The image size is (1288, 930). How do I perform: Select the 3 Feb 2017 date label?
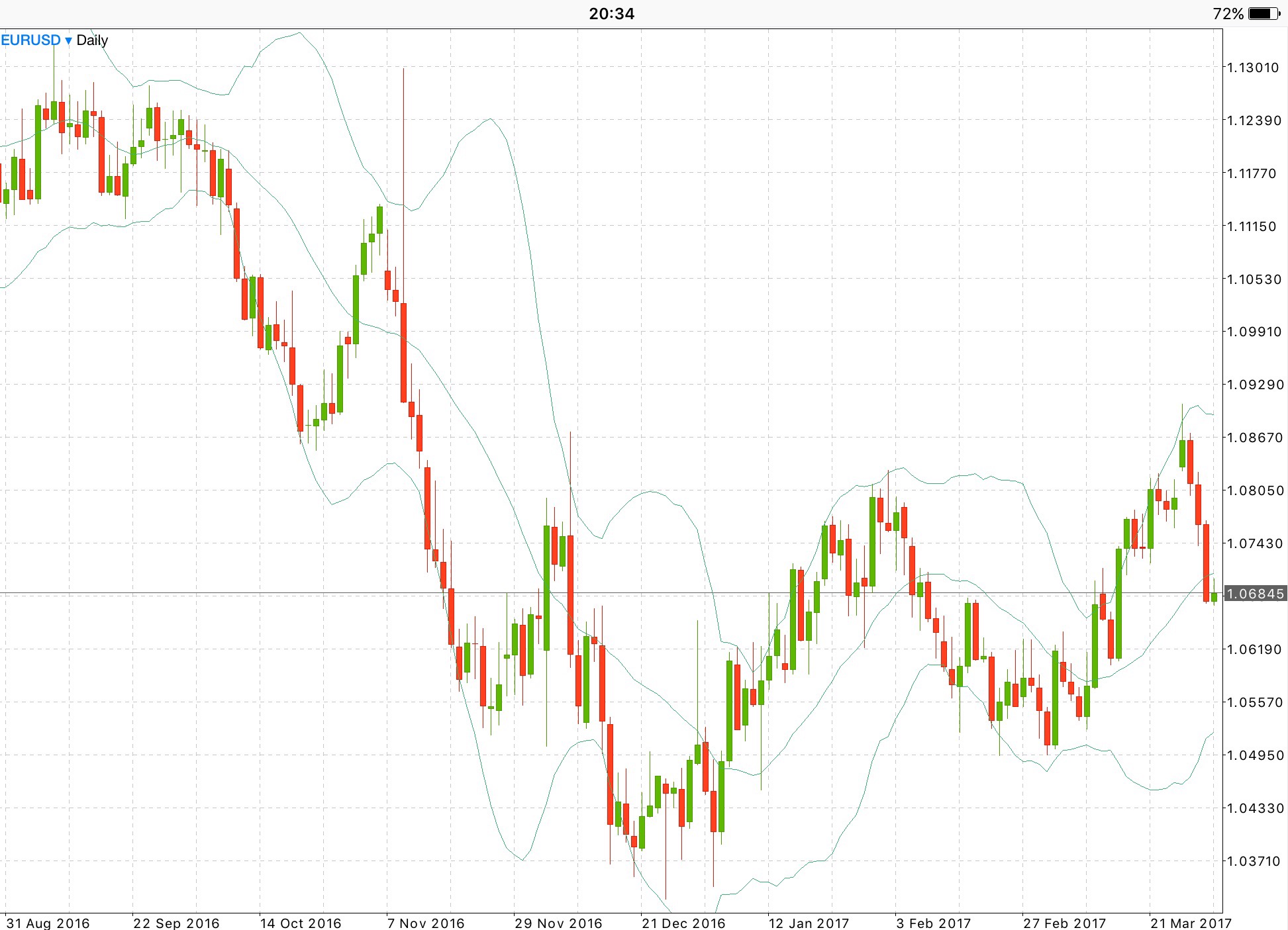[933, 923]
